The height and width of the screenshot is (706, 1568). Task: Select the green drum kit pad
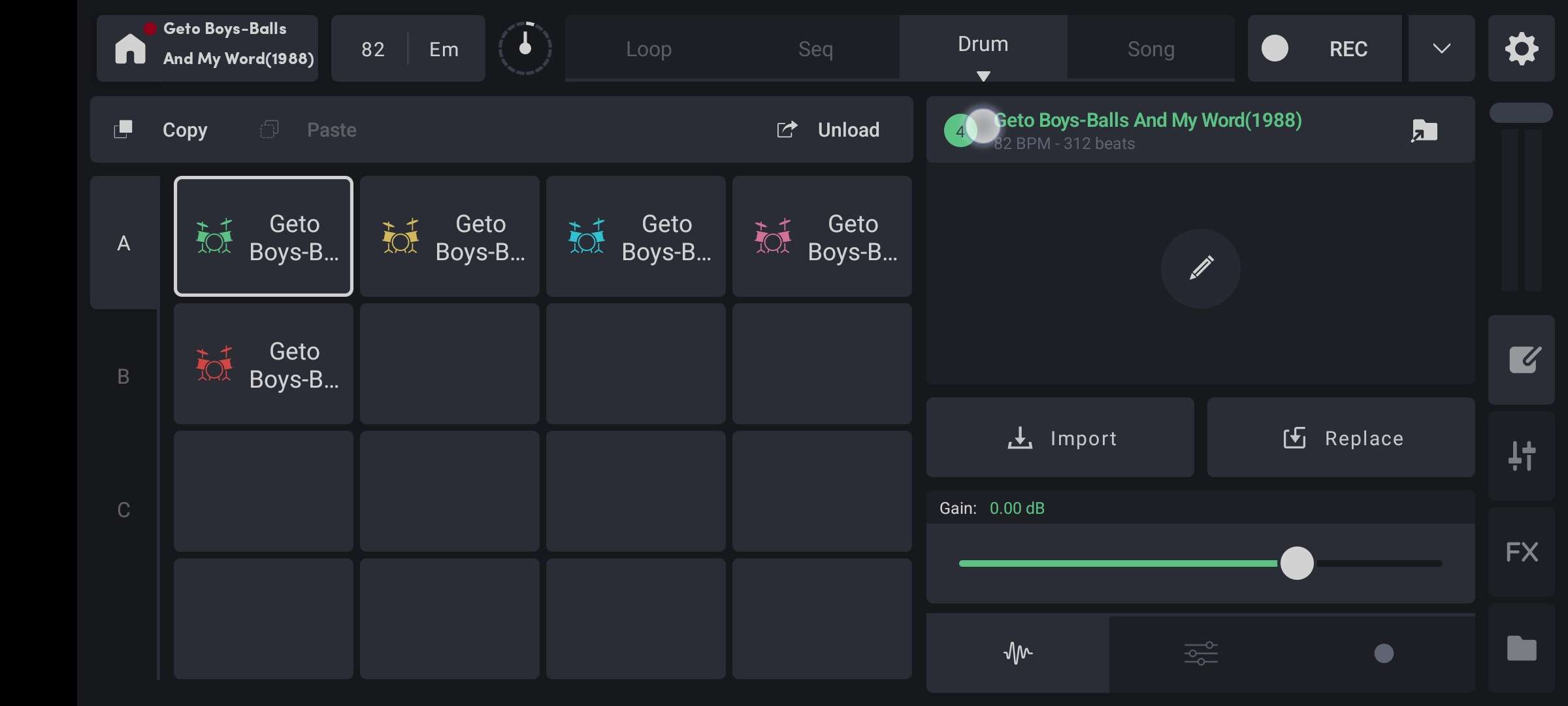point(263,236)
